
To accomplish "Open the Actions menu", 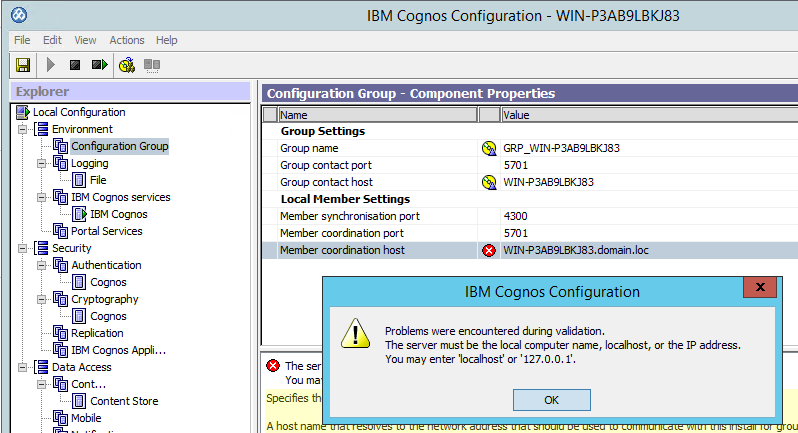I will (127, 40).
